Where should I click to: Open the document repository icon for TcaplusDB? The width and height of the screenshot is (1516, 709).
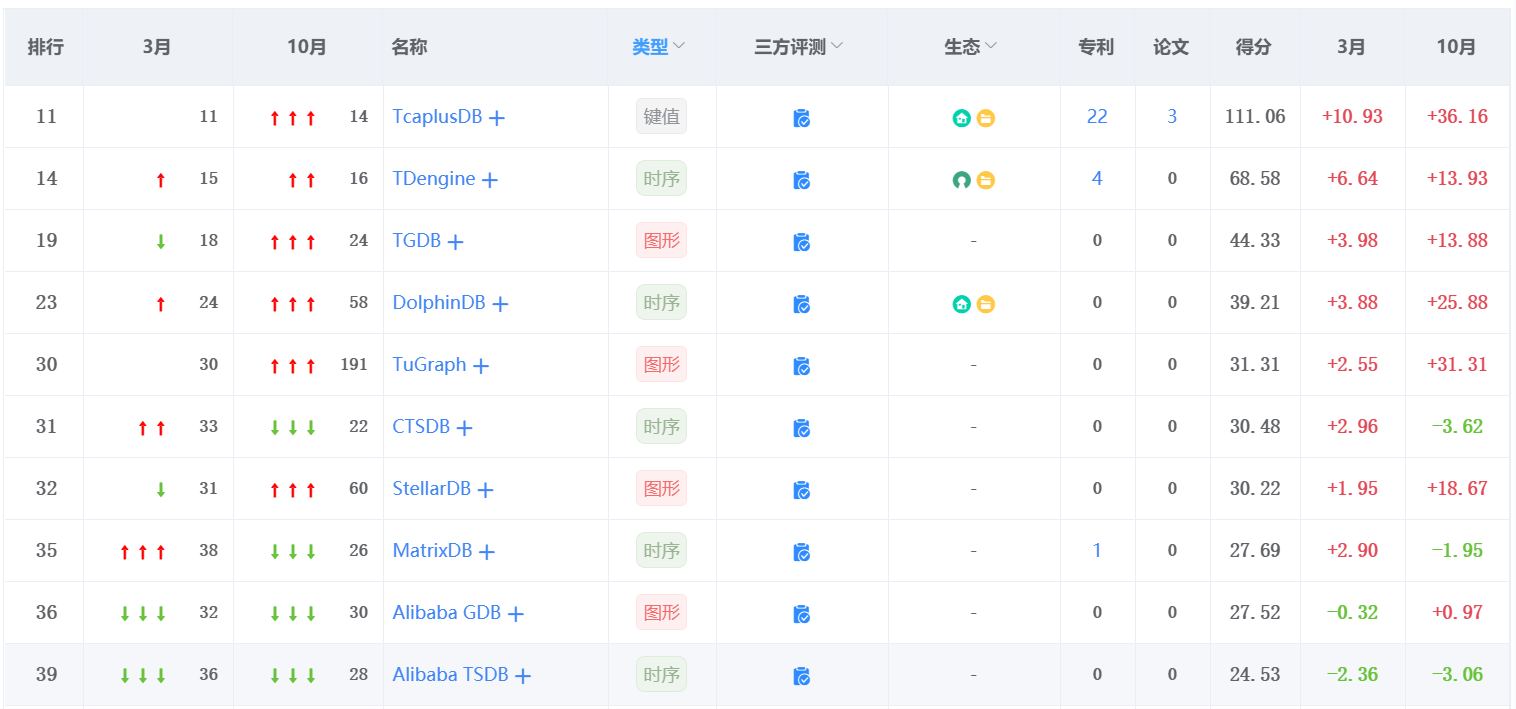[x=987, y=117]
